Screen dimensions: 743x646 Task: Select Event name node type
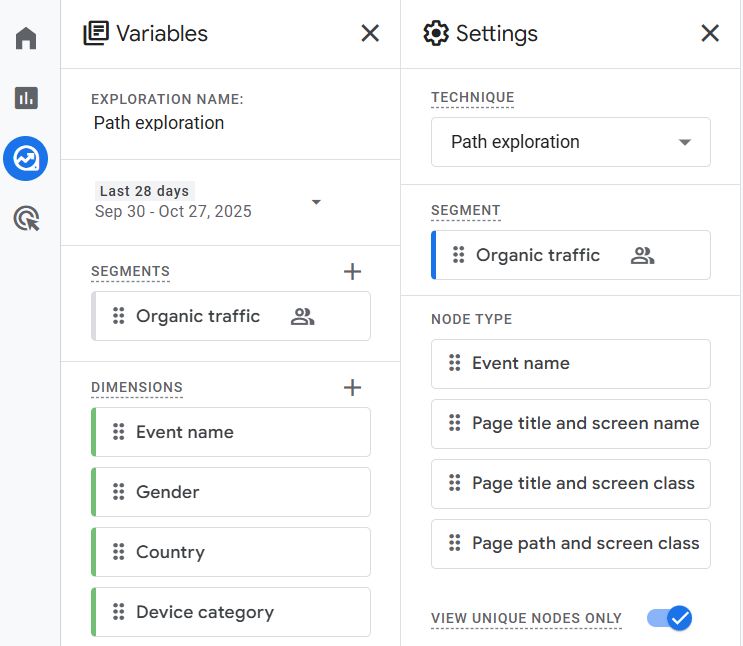[x=570, y=364]
